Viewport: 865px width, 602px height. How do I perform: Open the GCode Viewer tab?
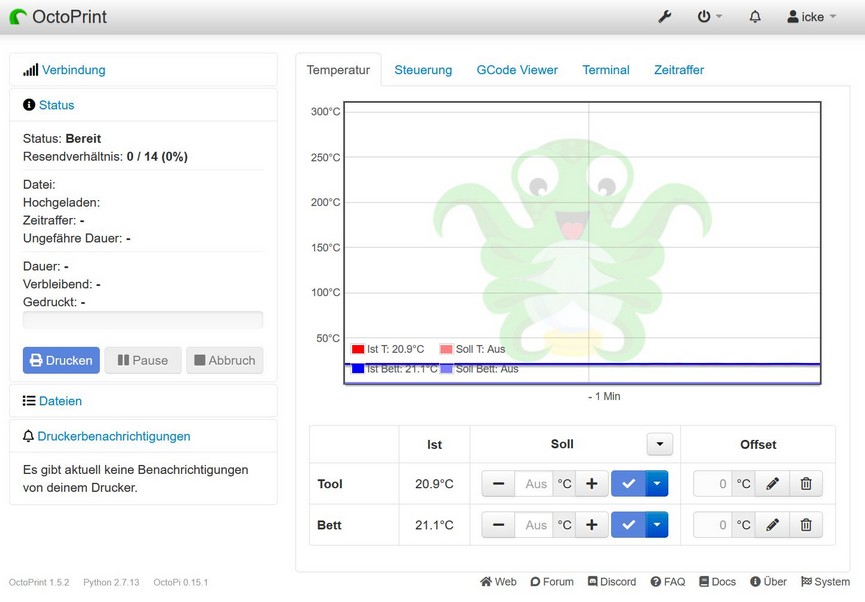point(517,70)
